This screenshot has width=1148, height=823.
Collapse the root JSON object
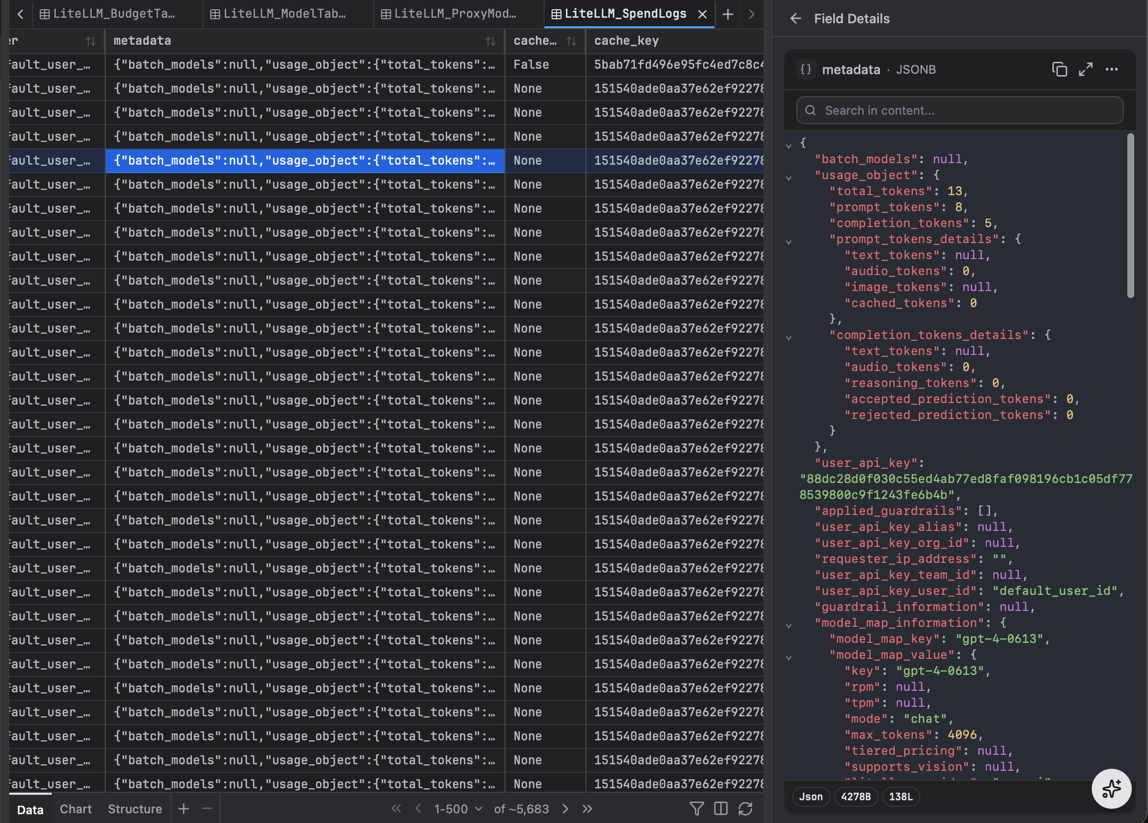789,145
